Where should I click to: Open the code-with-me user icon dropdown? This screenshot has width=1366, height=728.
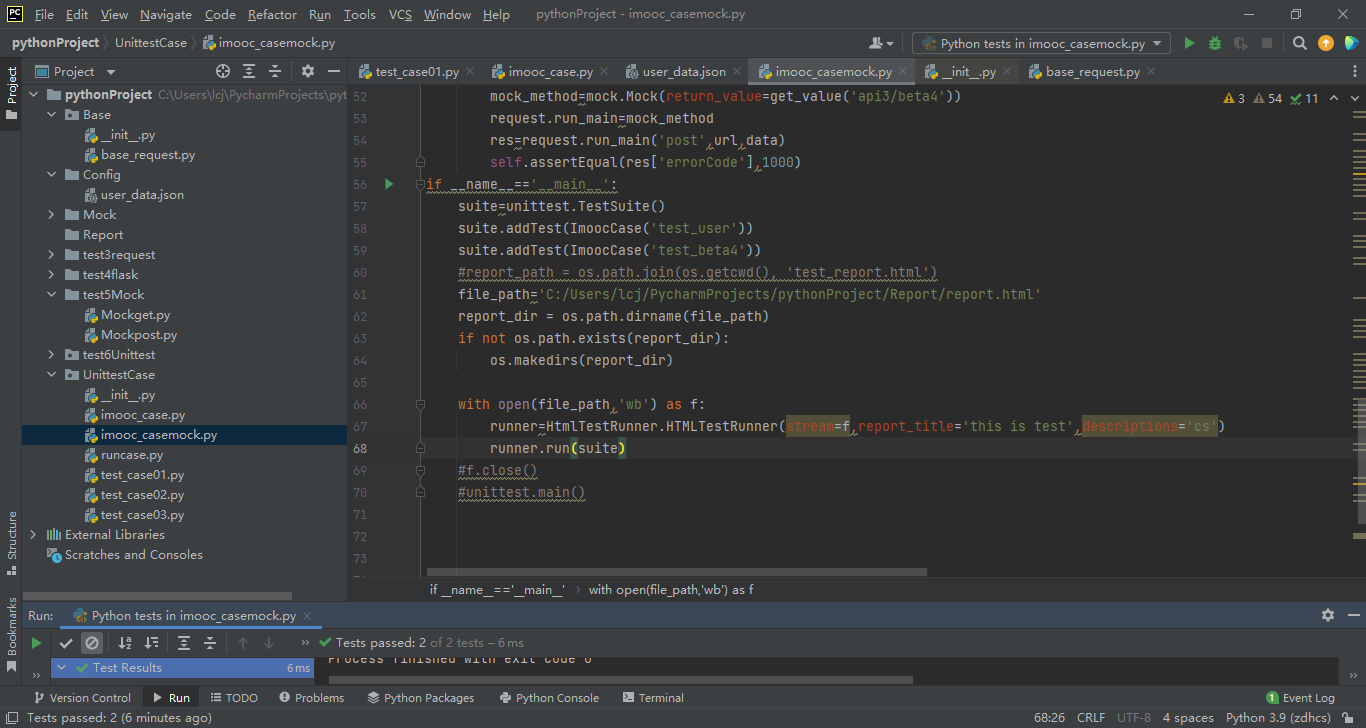click(x=881, y=43)
